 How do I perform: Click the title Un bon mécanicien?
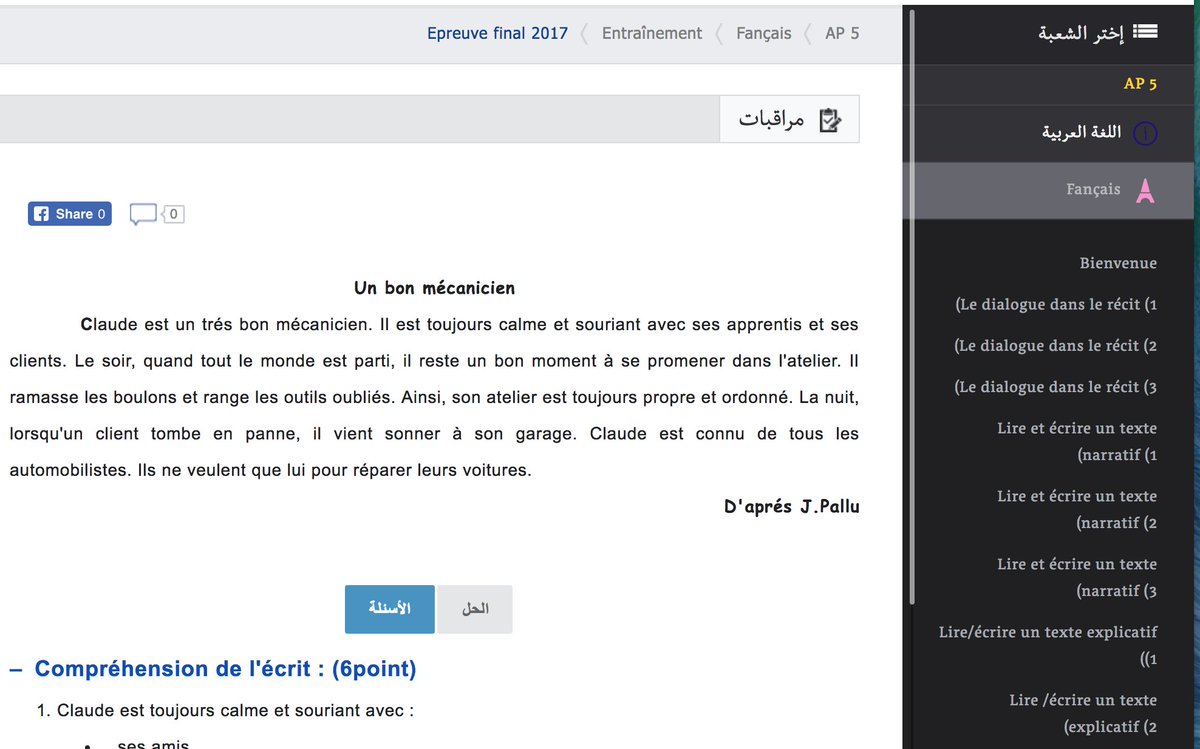434,288
